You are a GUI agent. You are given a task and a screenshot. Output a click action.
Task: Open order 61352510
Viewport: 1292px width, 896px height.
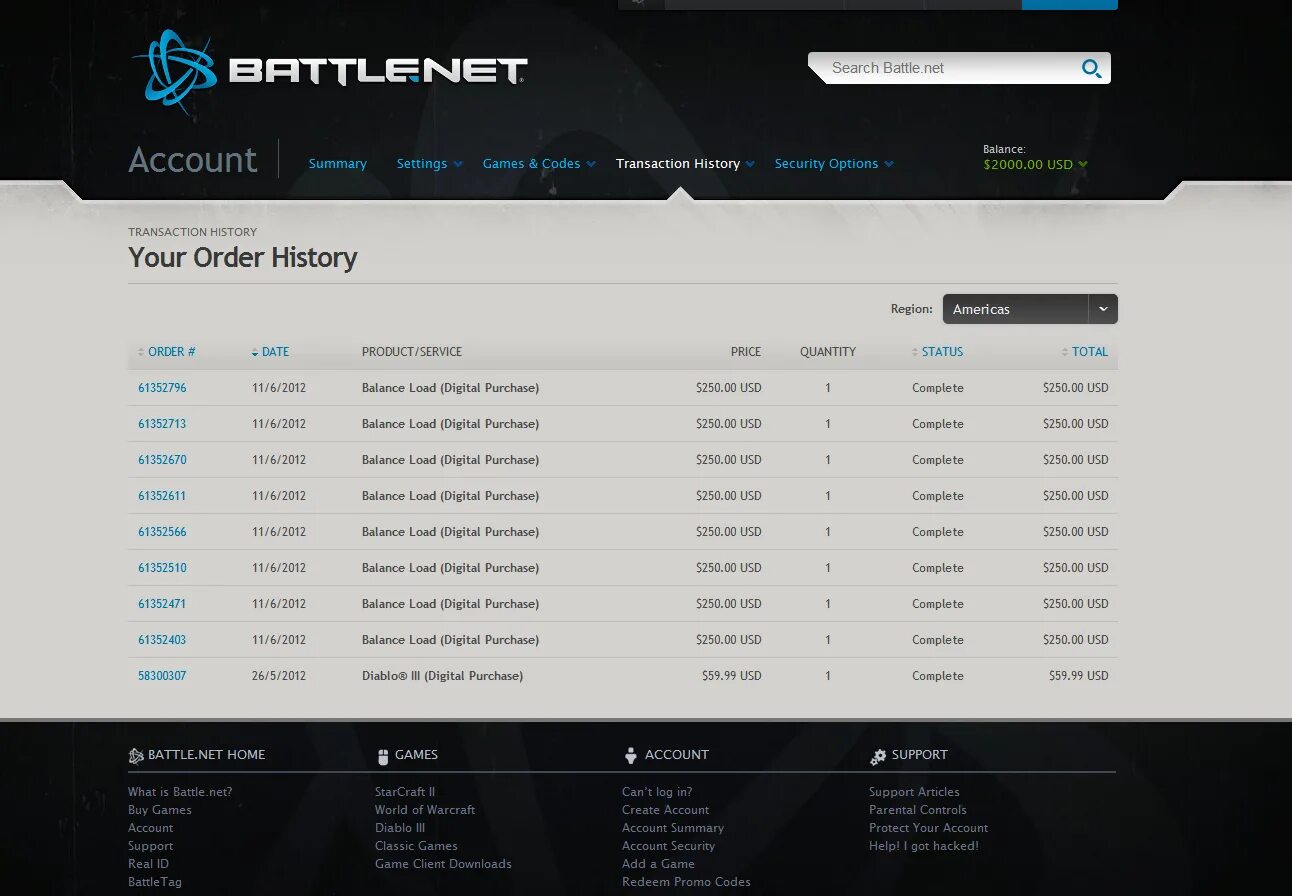pos(162,568)
